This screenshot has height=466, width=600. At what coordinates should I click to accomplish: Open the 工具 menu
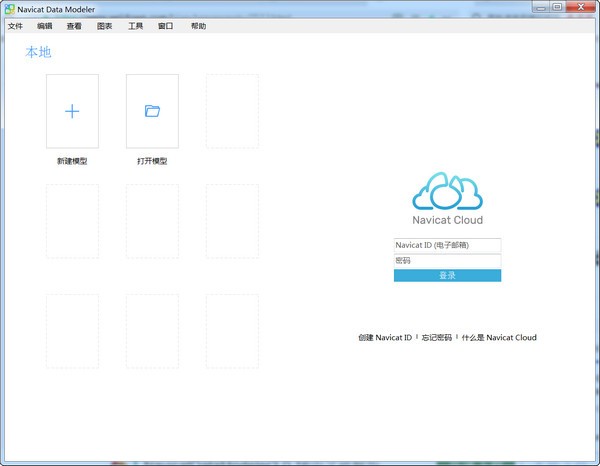(135, 26)
